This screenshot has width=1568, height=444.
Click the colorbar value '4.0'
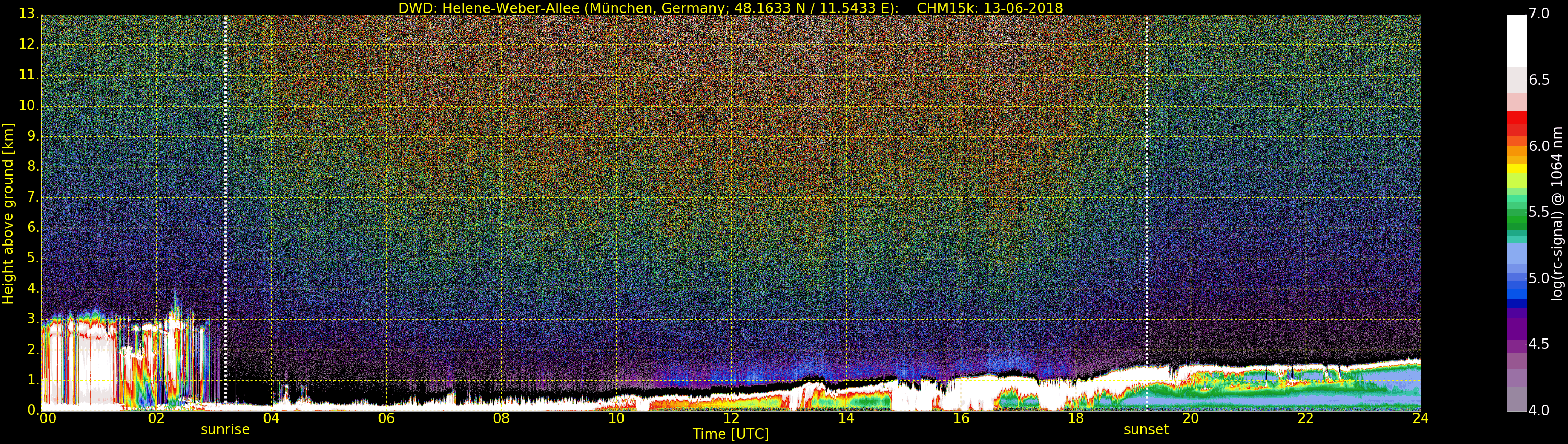pos(1539,411)
